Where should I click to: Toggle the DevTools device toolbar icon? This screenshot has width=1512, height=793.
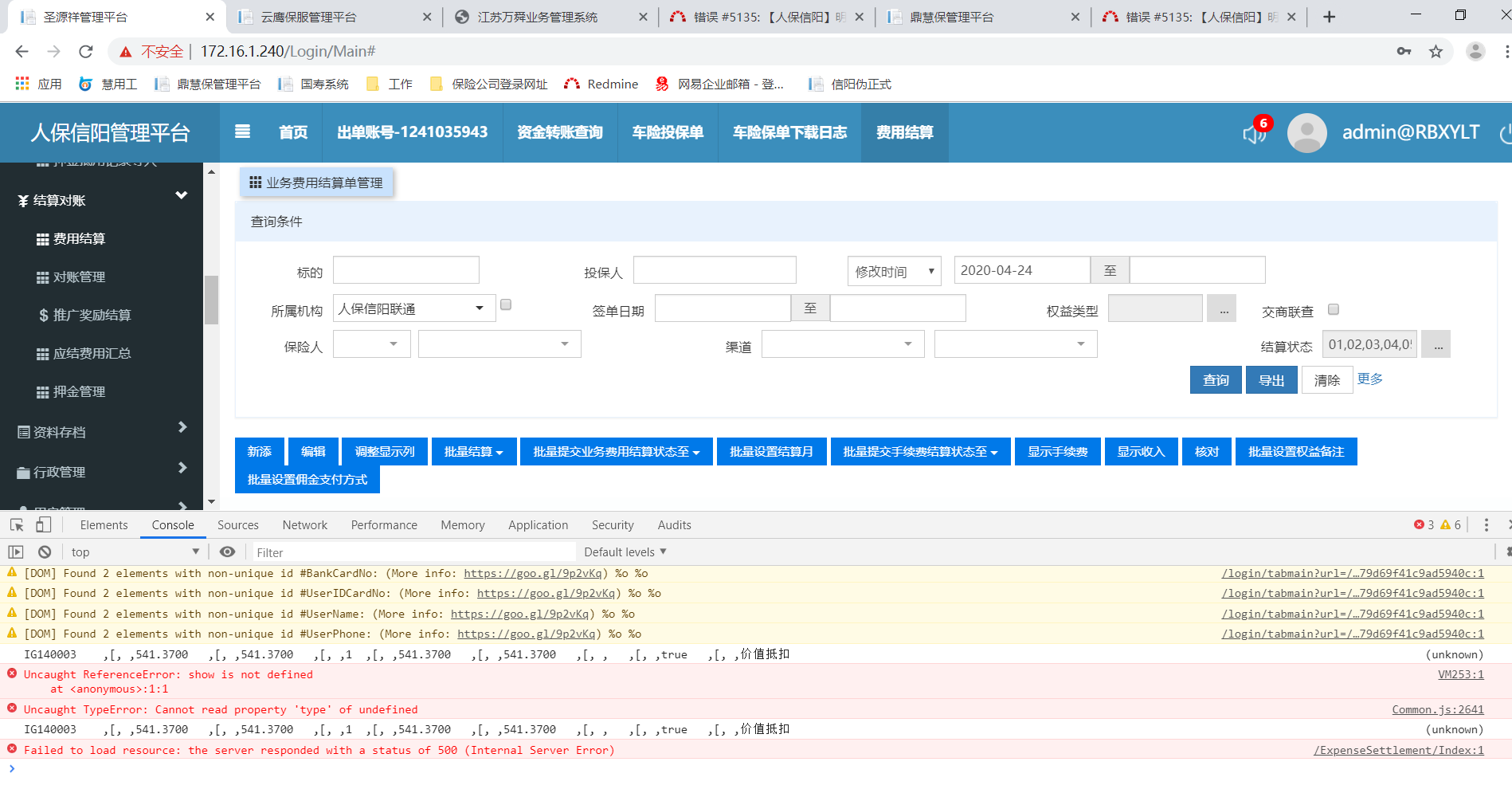pyautogui.click(x=44, y=524)
